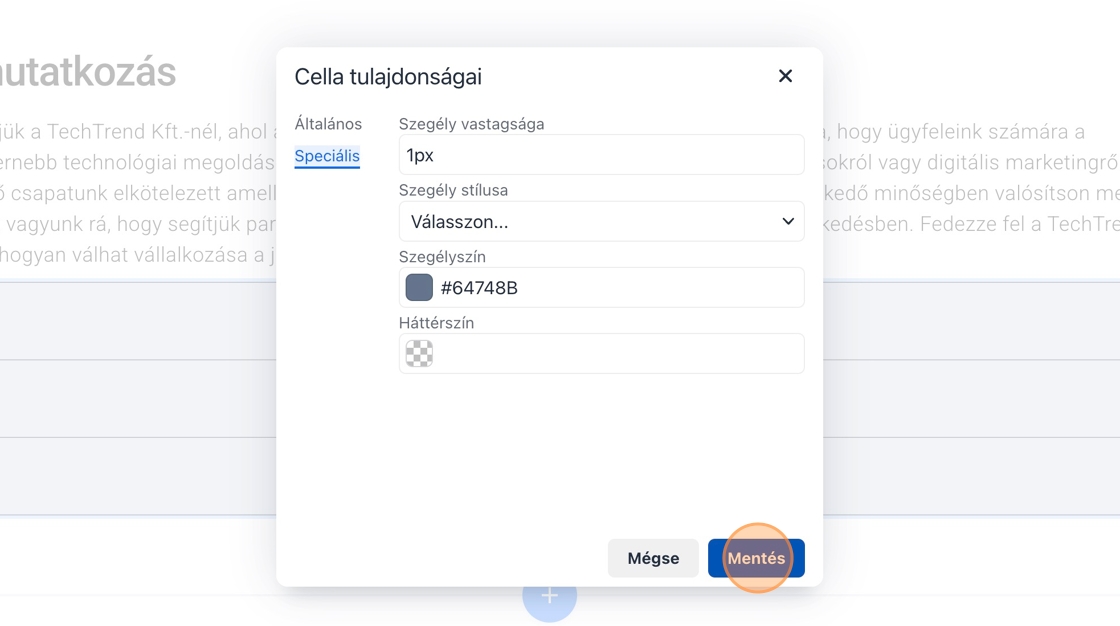Click the Szegélyszín label text
This screenshot has height=626, width=1120.
442,257
